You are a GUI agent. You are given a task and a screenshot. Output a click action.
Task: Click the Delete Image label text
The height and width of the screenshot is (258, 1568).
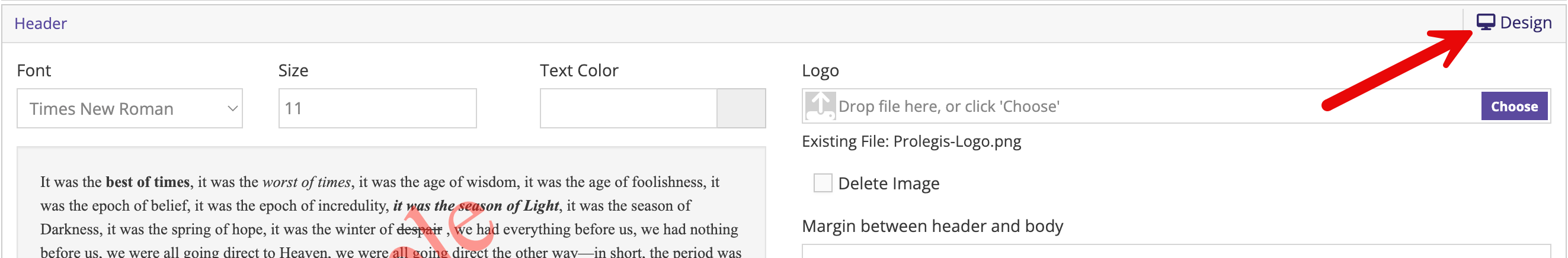click(x=888, y=183)
